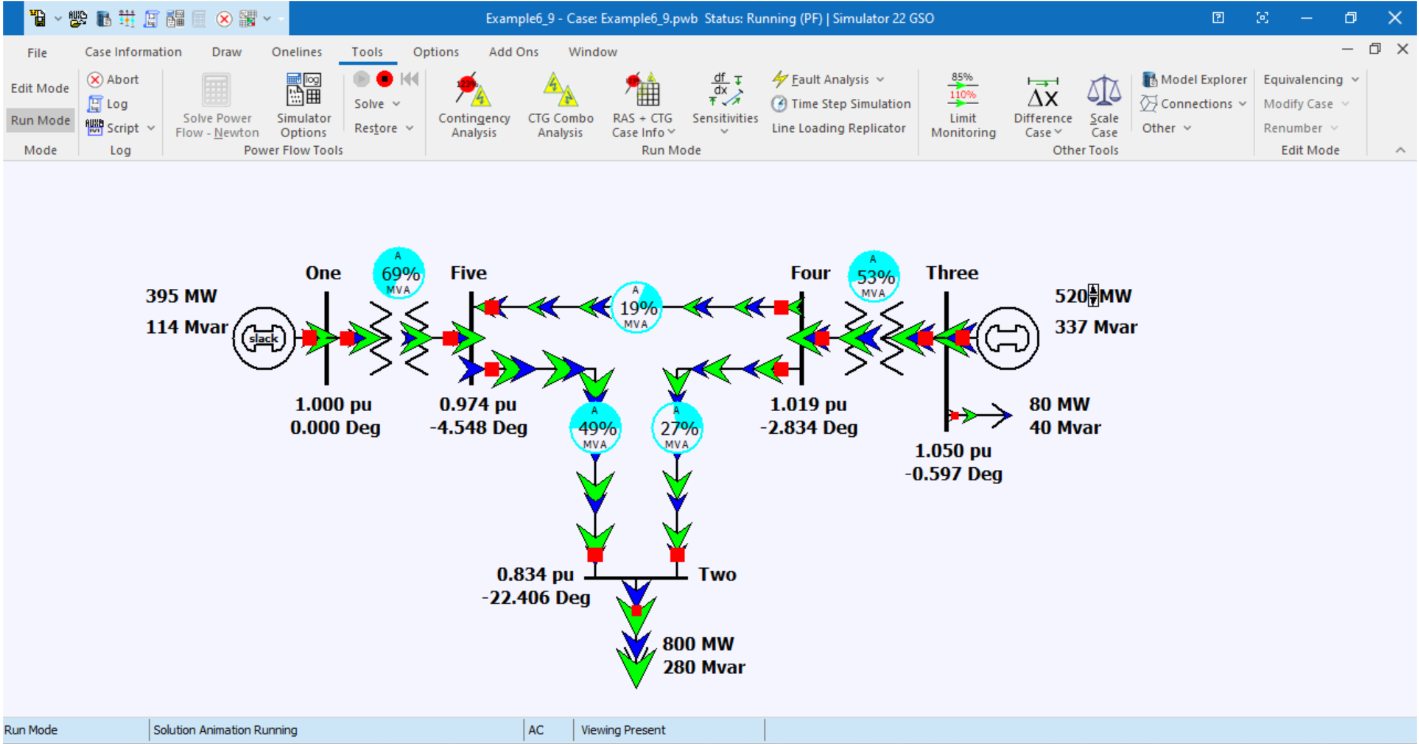Open Simulator Options

303,105
